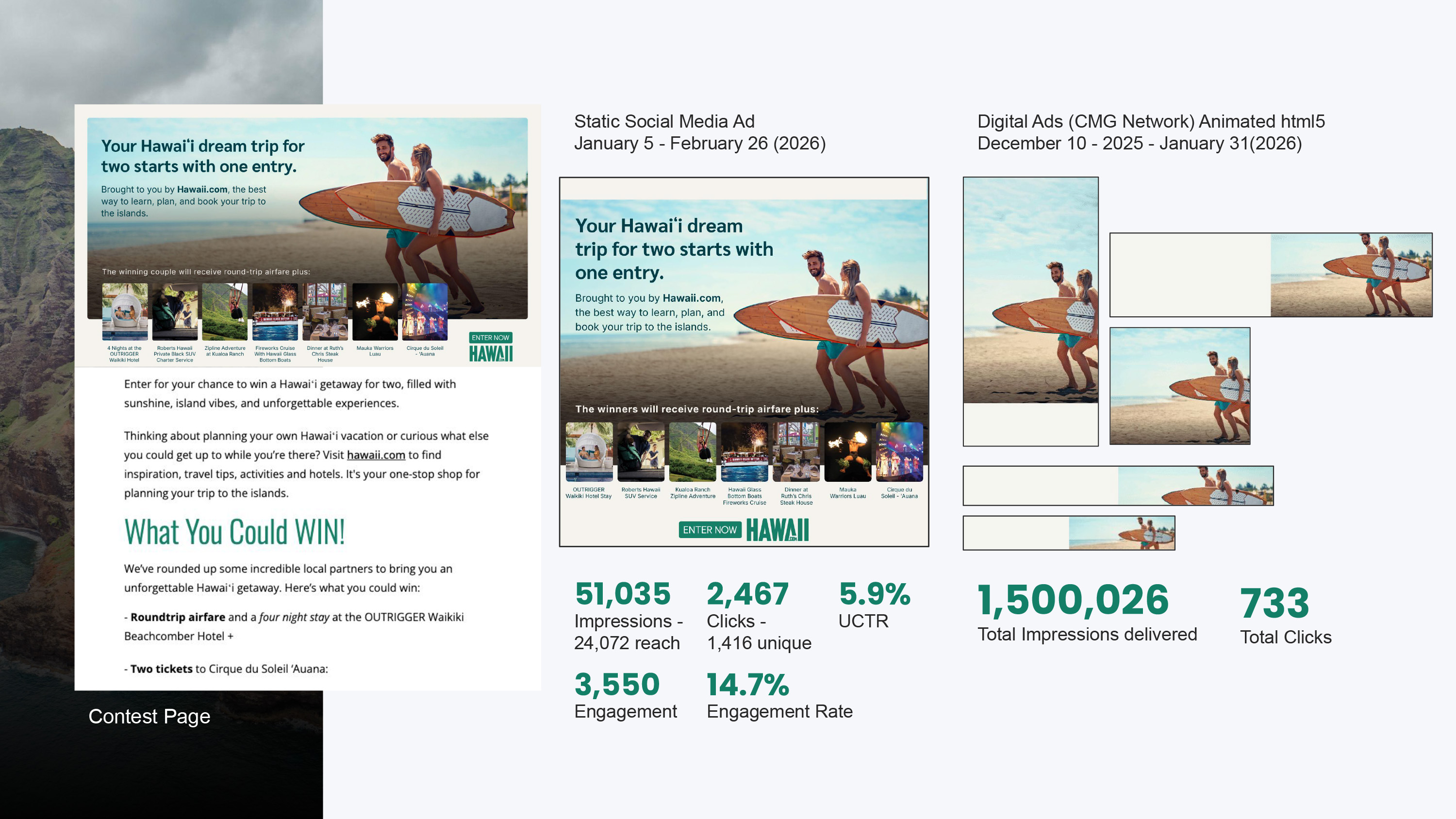This screenshot has height=819, width=1456.
Task: Click the What You Could WIN! heading
Action: click(234, 532)
